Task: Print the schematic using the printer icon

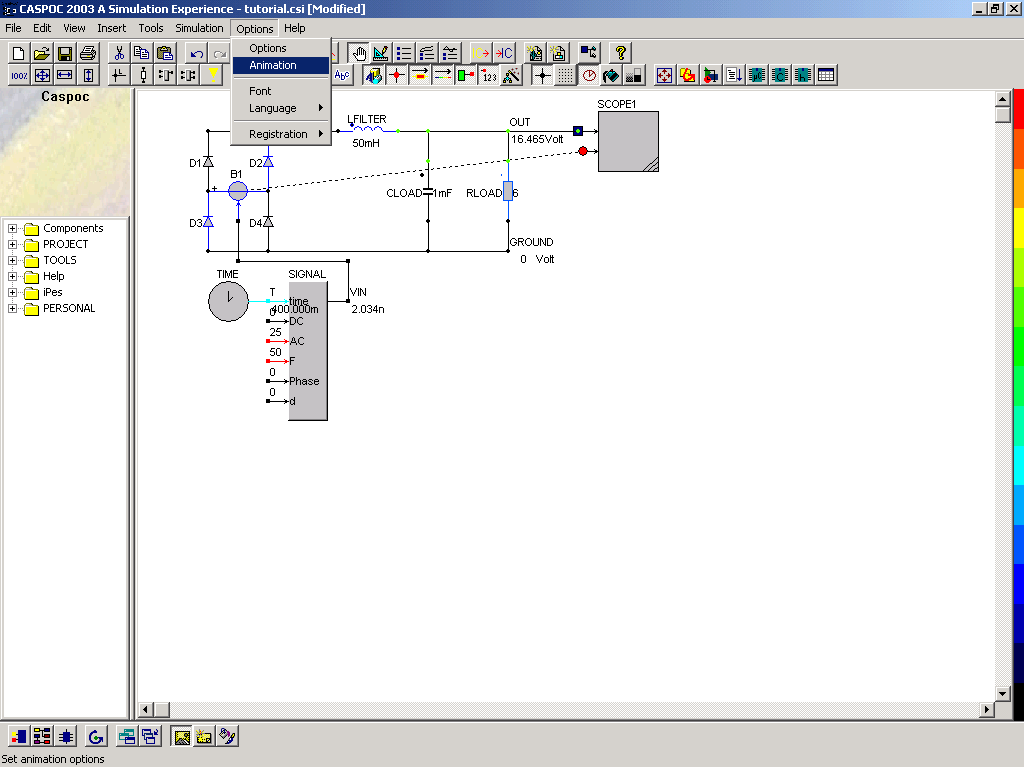Action: (88, 53)
